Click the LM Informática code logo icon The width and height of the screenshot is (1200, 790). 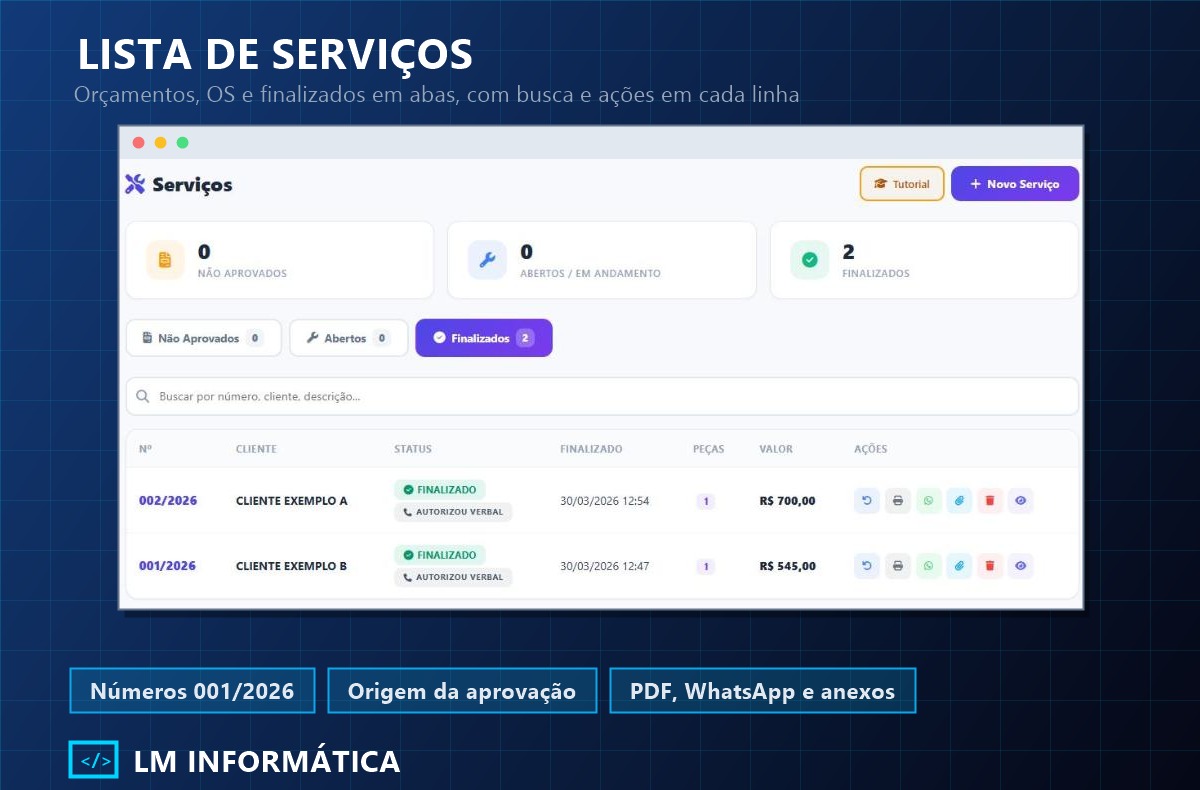pos(94,760)
